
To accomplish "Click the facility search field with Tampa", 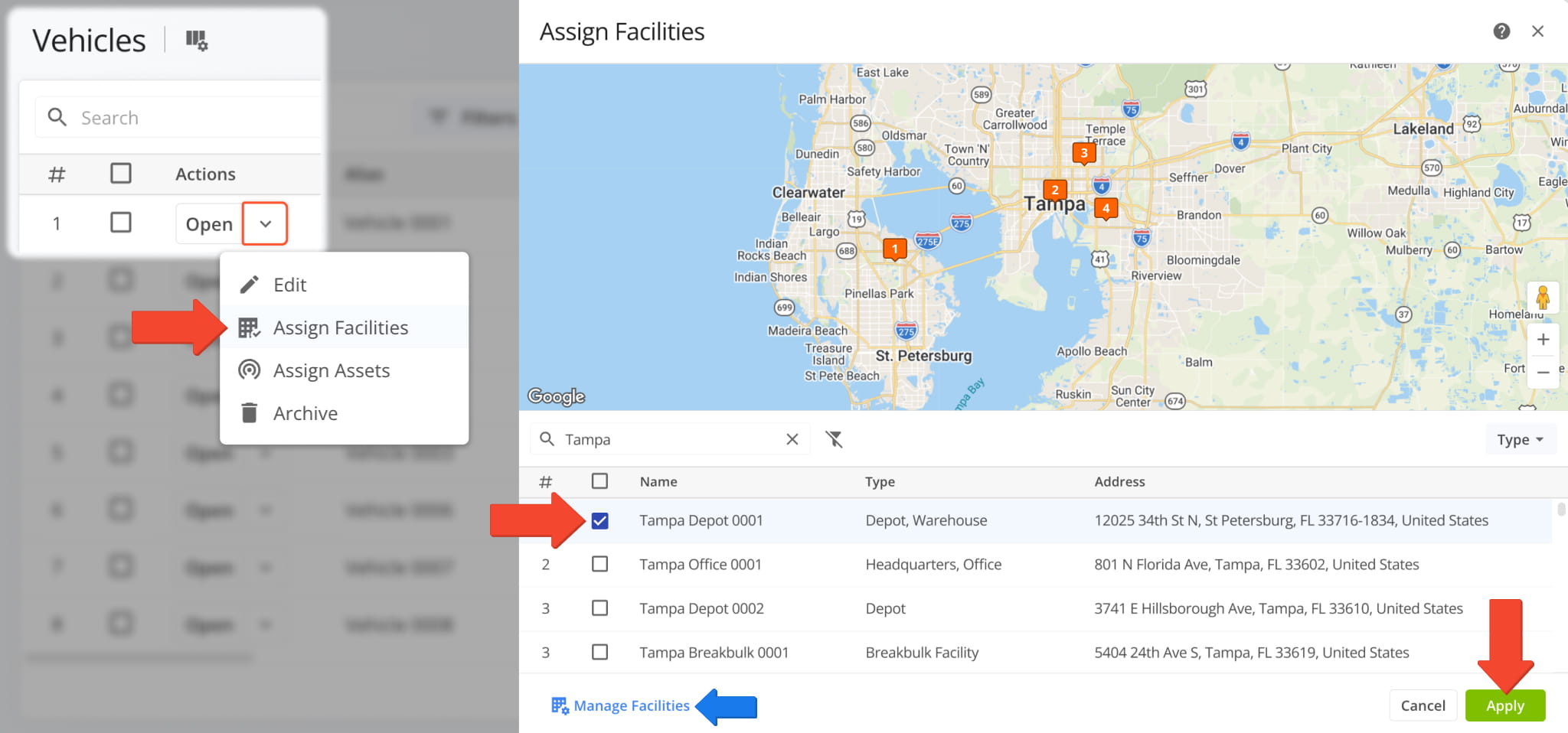I will pyautogui.click(x=670, y=439).
